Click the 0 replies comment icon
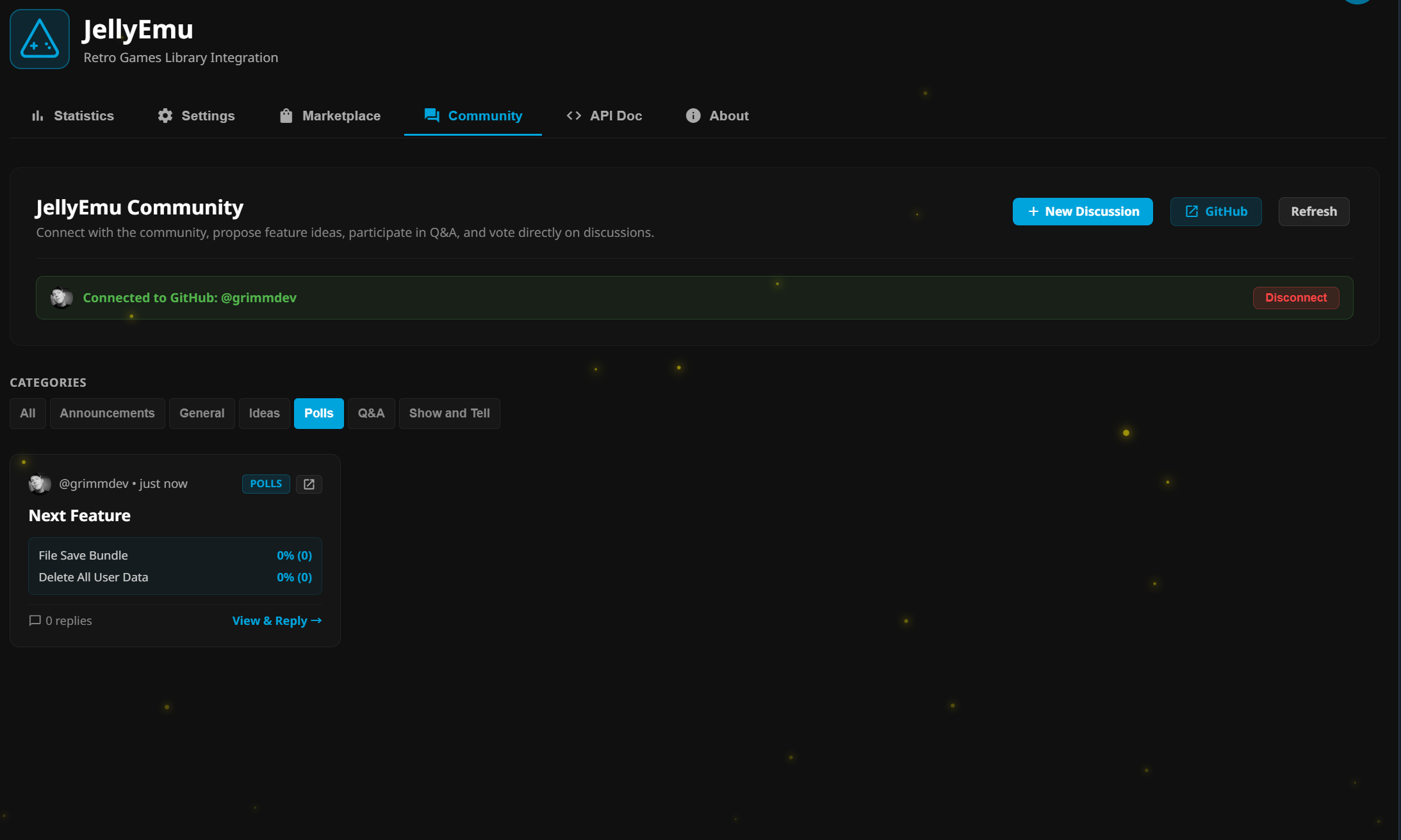The height and width of the screenshot is (840, 1401). point(35,621)
